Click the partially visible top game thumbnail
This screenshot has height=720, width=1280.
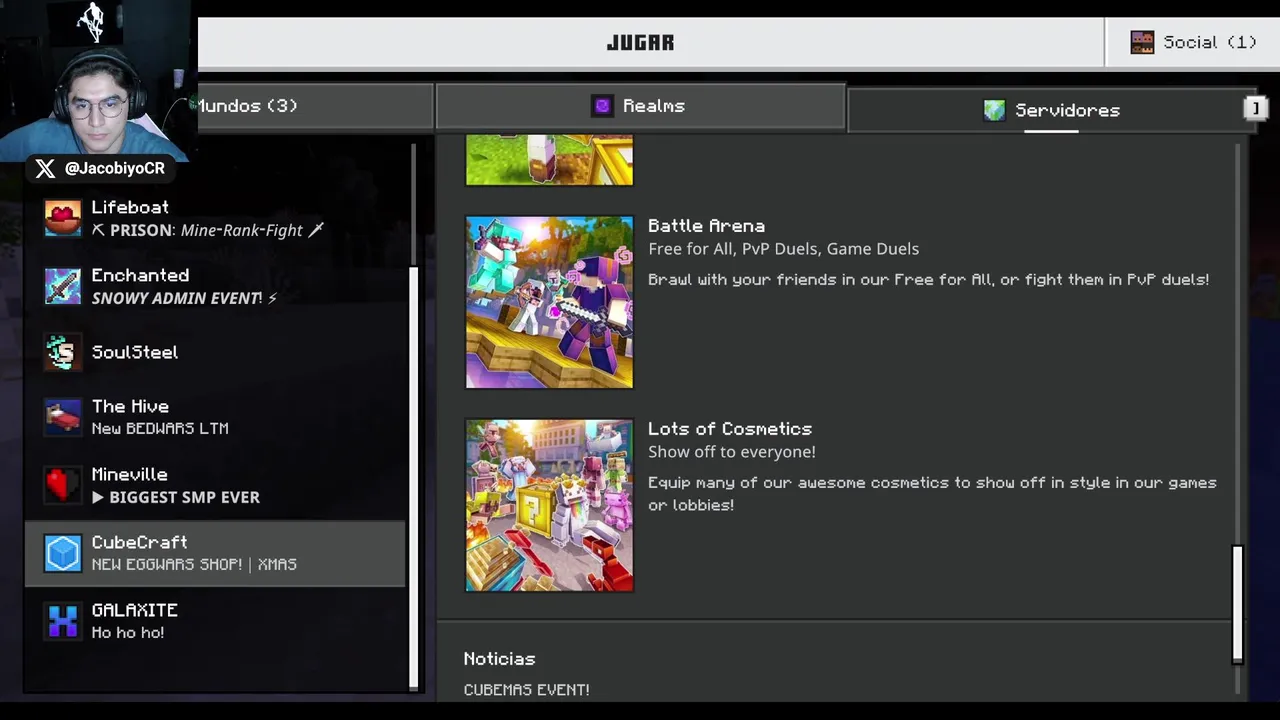pos(549,161)
